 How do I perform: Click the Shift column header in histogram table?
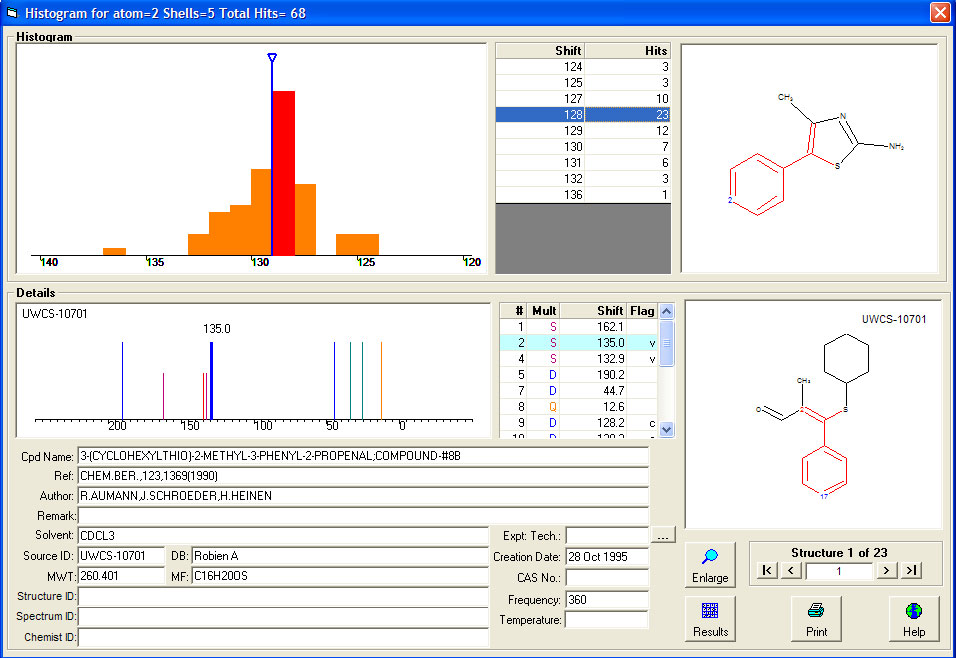pyautogui.click(x=541, y=51)
